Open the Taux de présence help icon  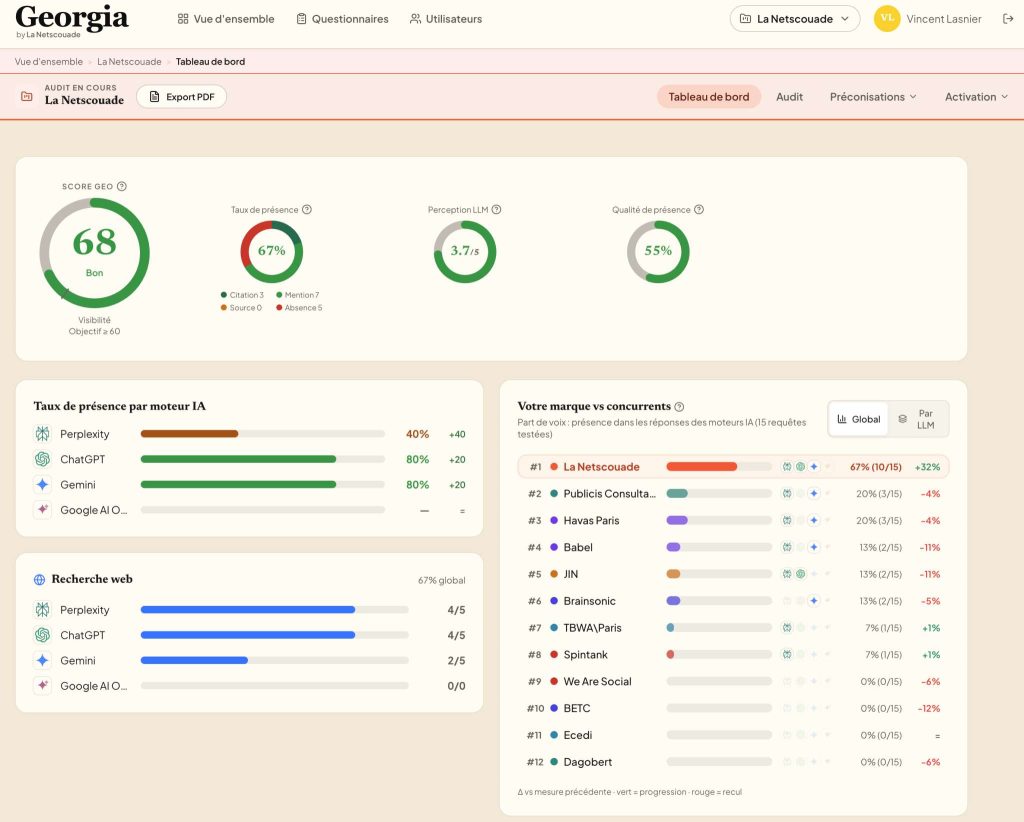coord(307,210)
